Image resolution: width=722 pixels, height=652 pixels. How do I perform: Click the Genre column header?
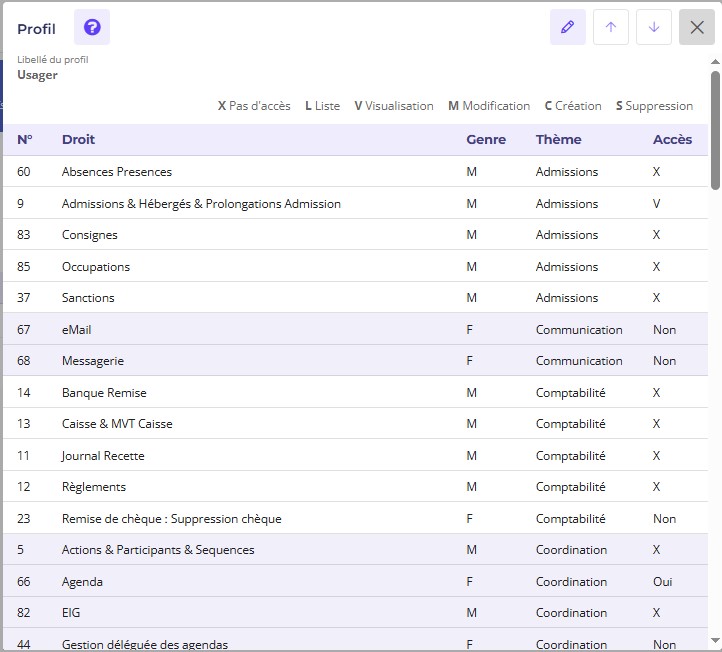486,140
